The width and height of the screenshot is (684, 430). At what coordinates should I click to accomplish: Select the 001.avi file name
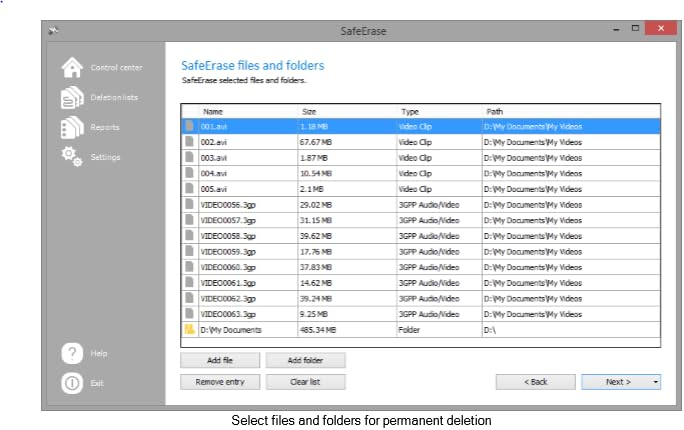pos(214,126)
